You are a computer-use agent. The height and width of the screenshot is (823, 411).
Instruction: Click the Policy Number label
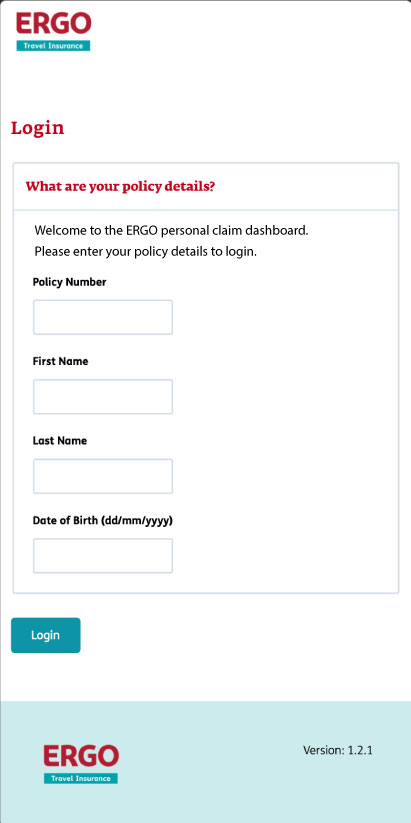69,282
